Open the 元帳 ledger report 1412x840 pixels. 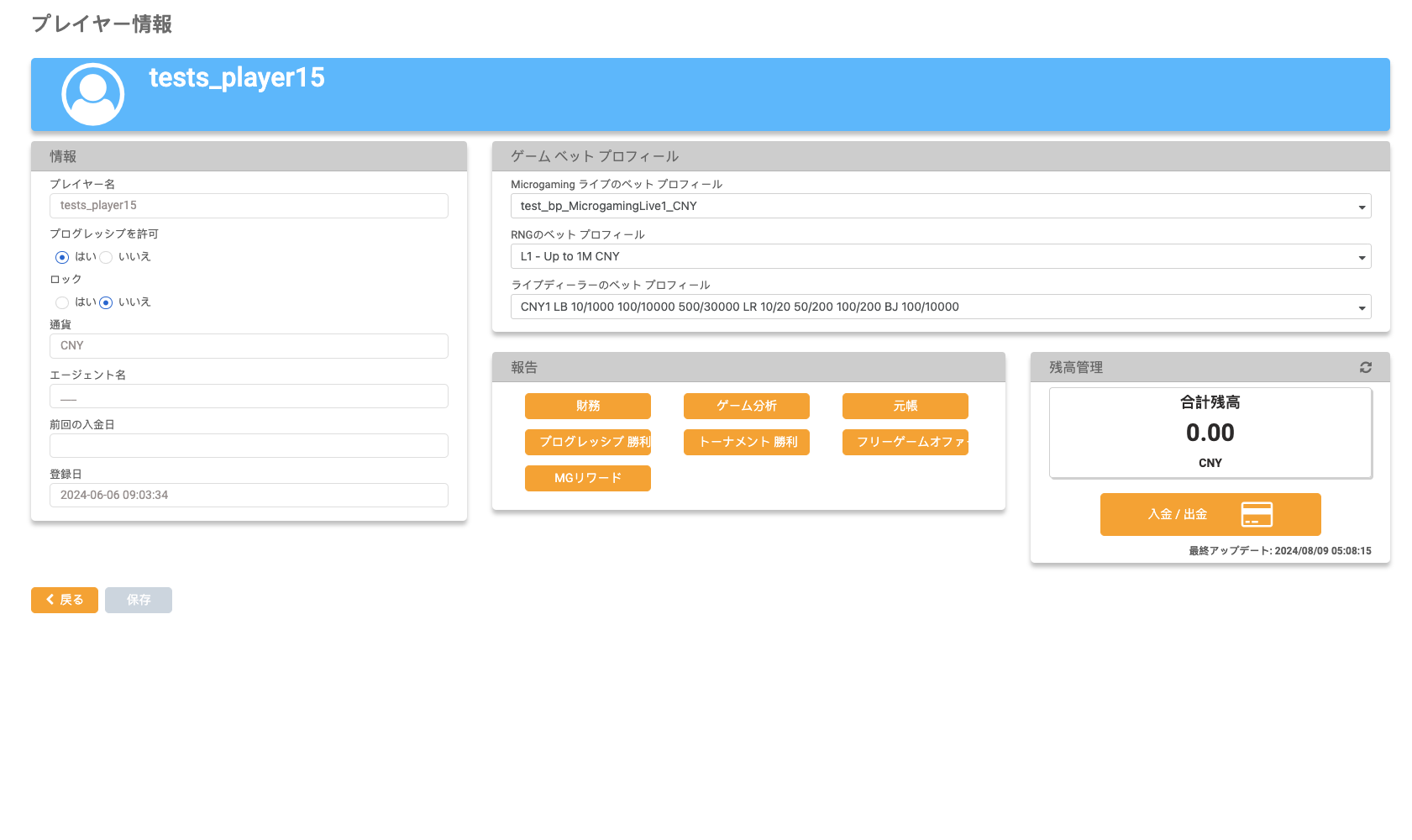click(x=905, y=406)
